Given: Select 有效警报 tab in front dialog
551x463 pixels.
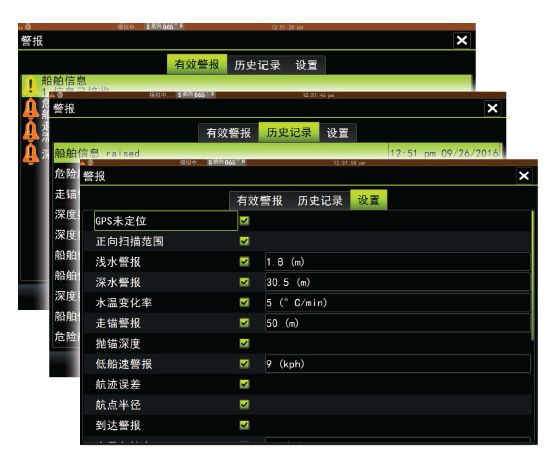Looking at the screenshot, I should pyautogui.click(x=259, y=201).
